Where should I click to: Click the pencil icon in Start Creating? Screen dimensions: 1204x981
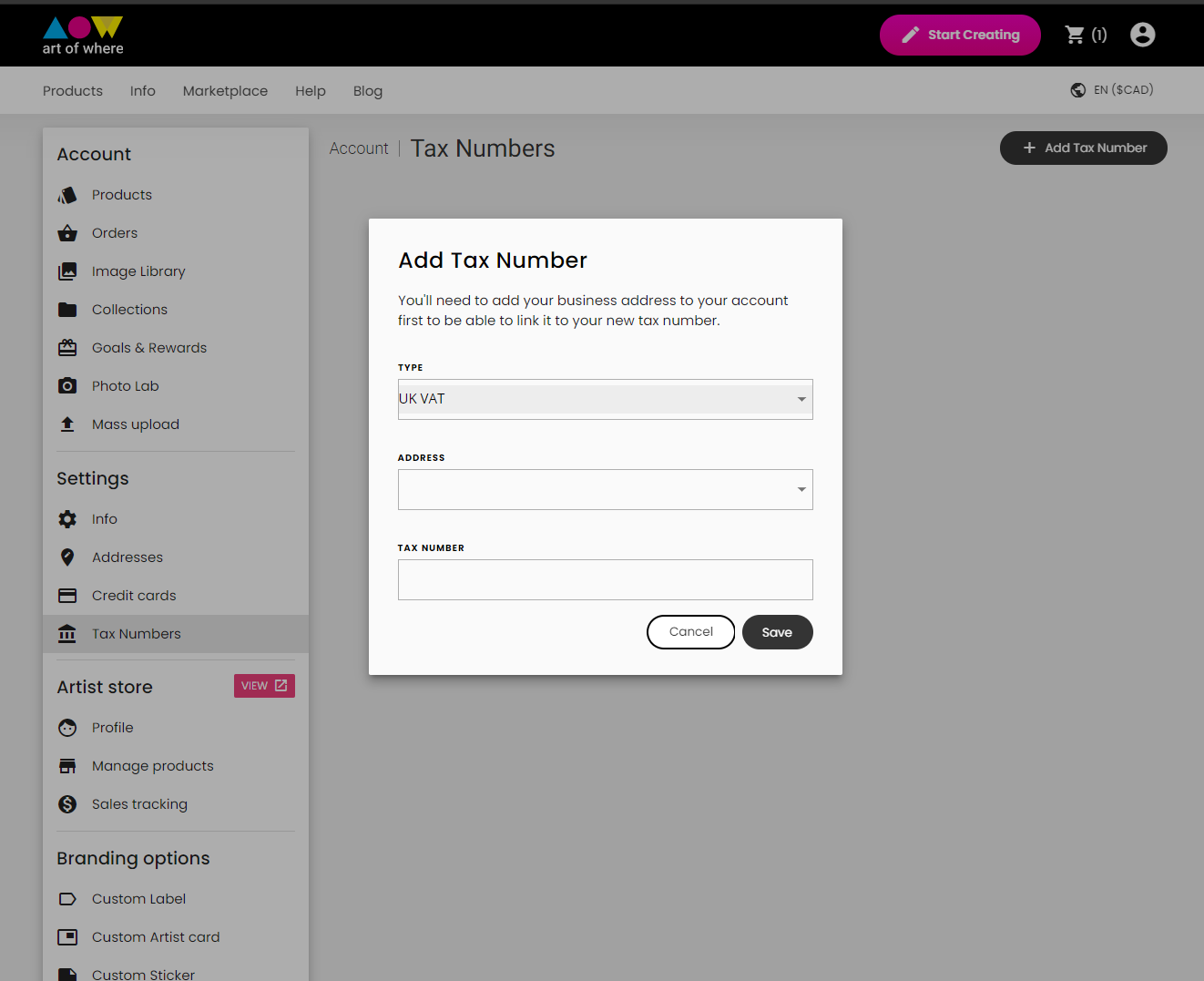910,35
